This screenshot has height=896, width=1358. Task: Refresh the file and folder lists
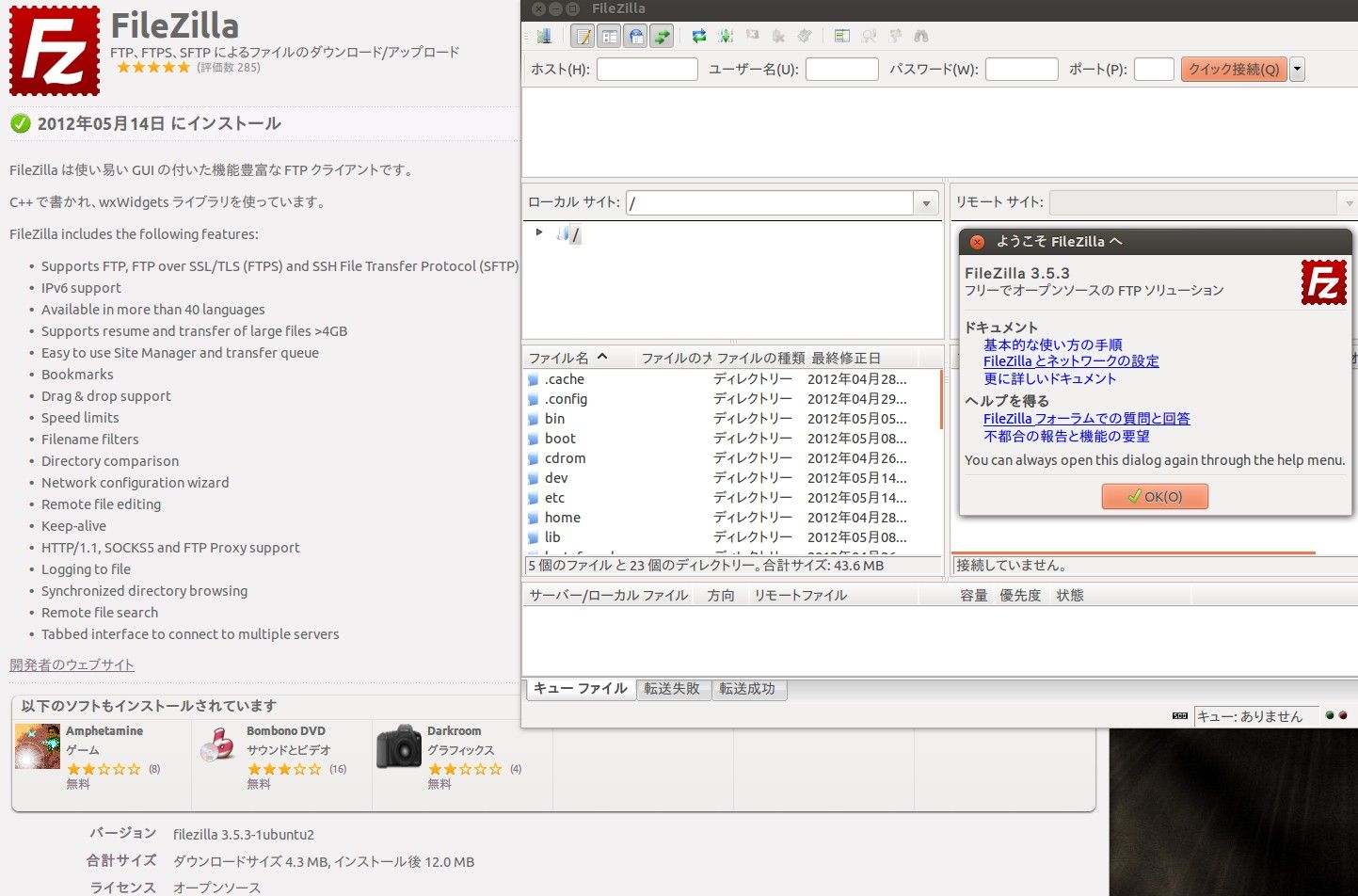[698, 37]
